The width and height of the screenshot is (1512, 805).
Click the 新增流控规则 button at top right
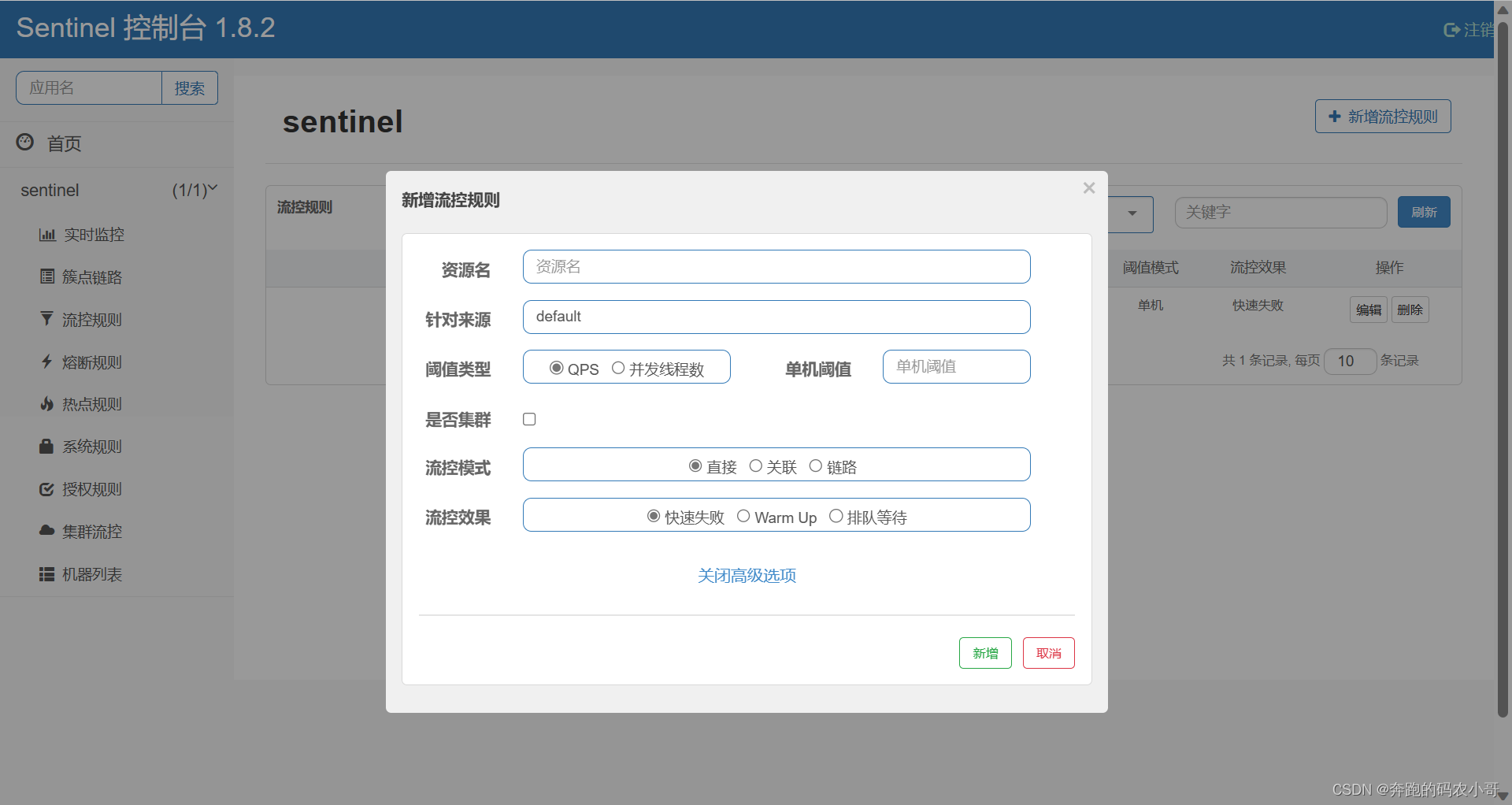1383,117
